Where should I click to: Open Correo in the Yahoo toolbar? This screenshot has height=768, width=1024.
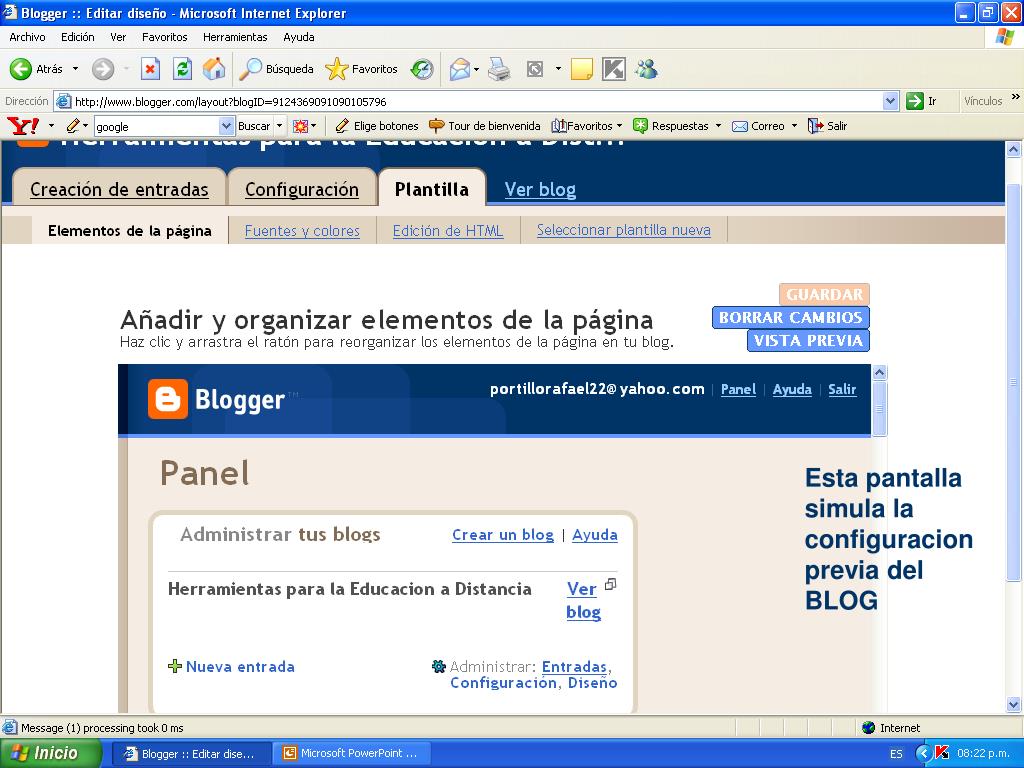point(759,126)
